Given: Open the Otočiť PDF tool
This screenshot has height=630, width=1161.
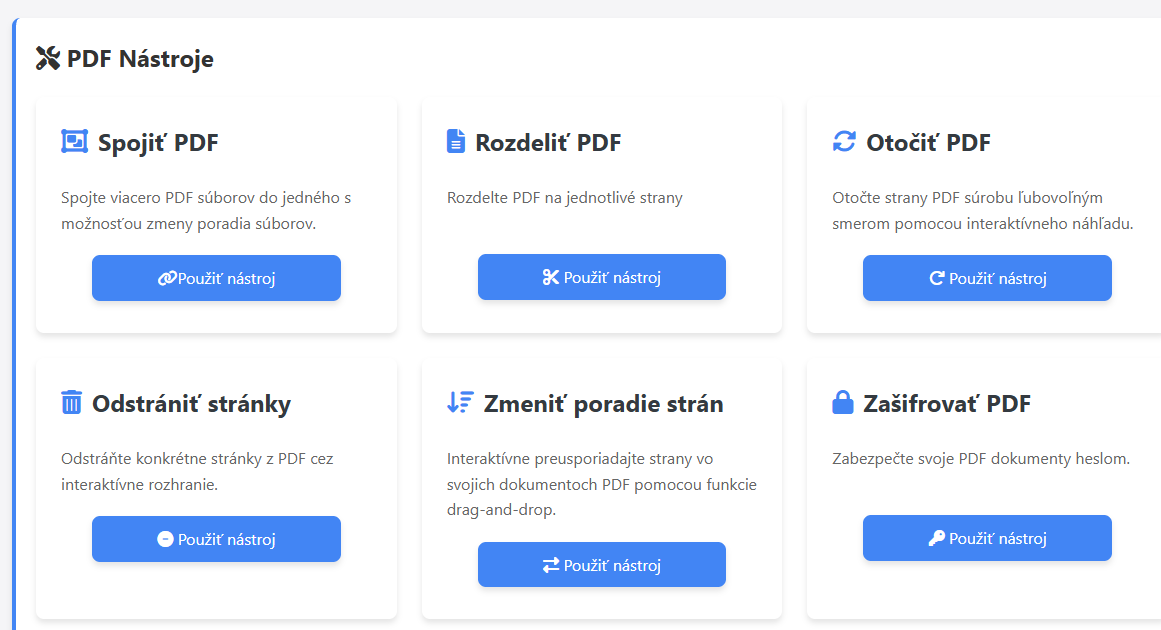Looking at the screenshot, I should [x=986, y=277].
